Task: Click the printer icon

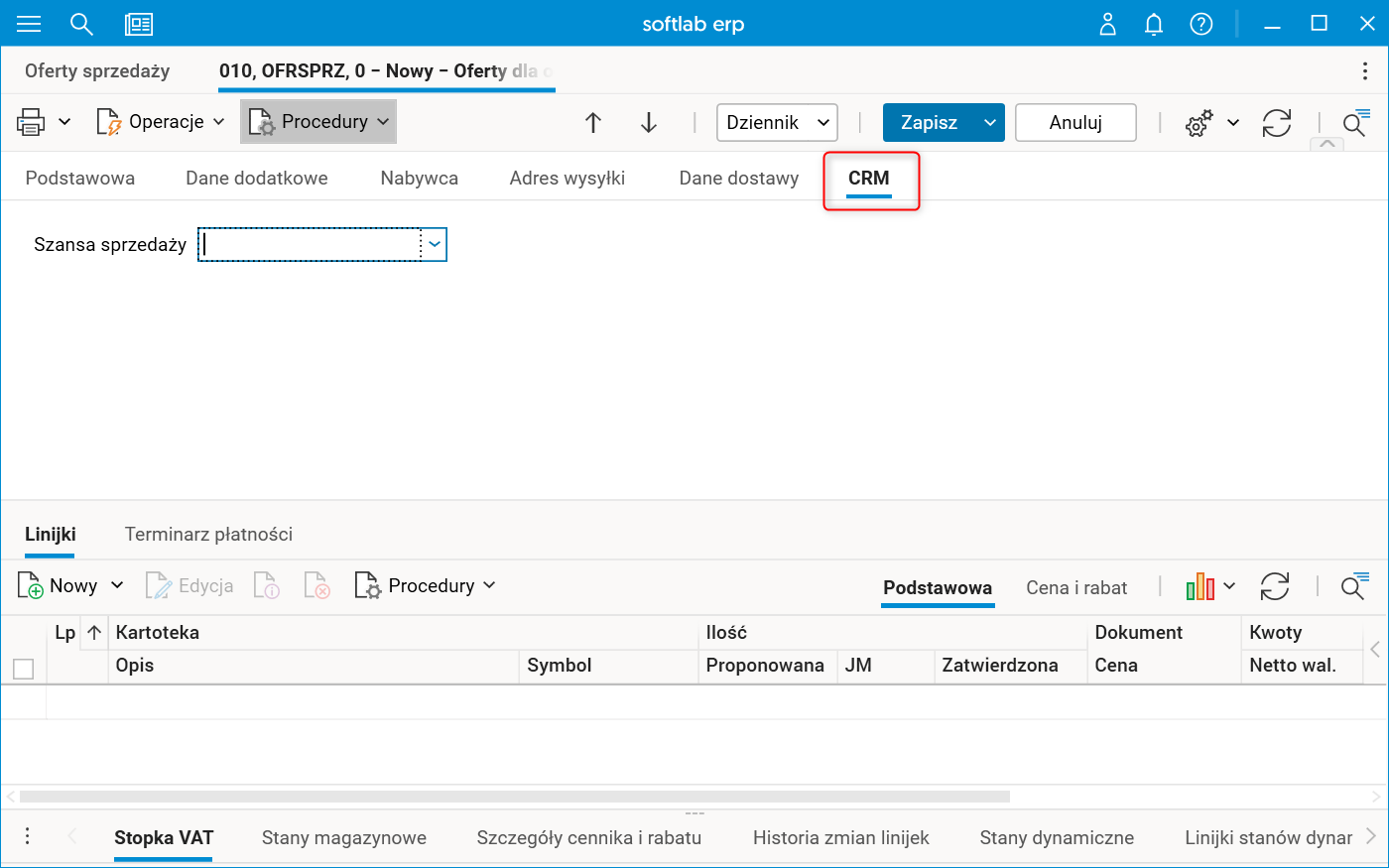Action: click(x=31, y=122)
